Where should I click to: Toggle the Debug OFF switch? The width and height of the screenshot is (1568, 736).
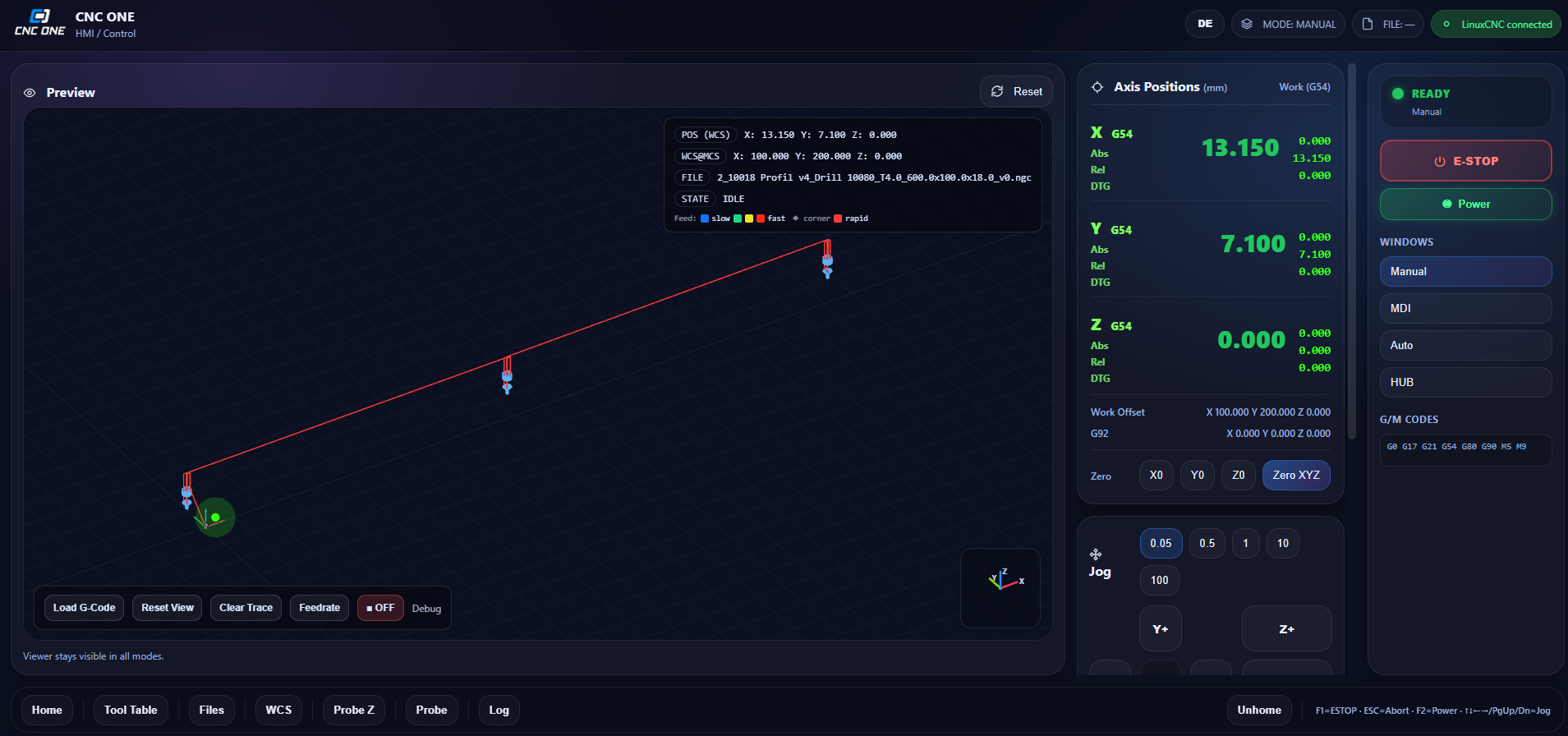tap(380, 608)
